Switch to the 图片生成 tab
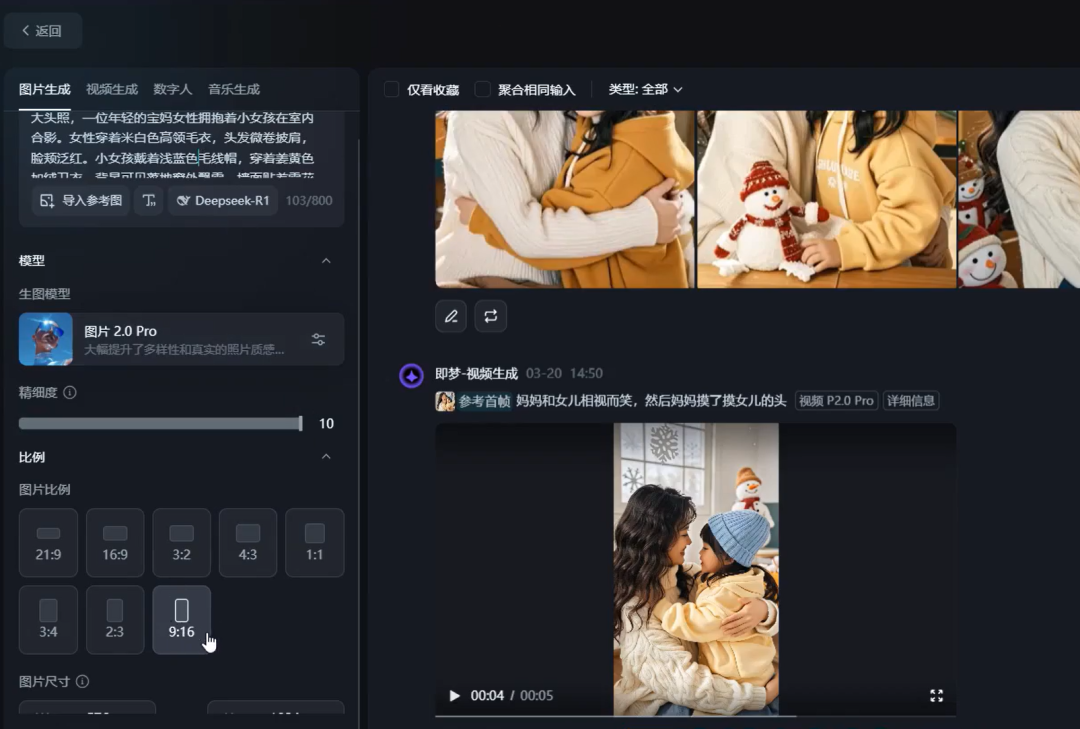The image size is (1080, 729). (45, 90)
